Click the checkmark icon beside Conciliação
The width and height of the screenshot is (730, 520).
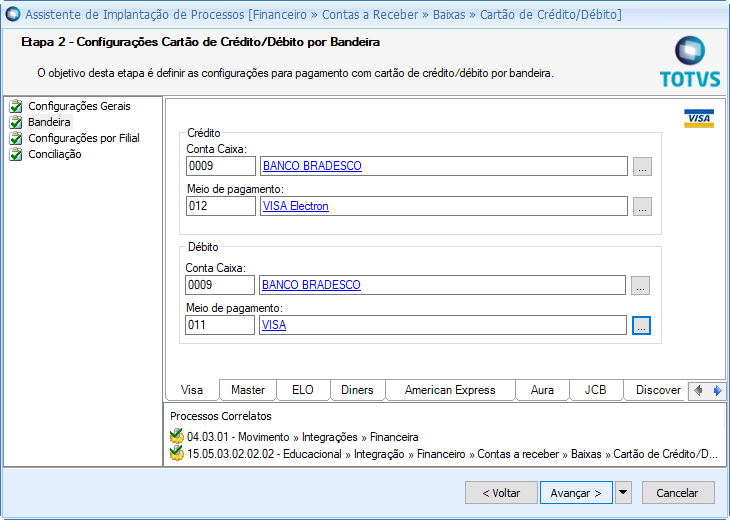coord(16,154)
